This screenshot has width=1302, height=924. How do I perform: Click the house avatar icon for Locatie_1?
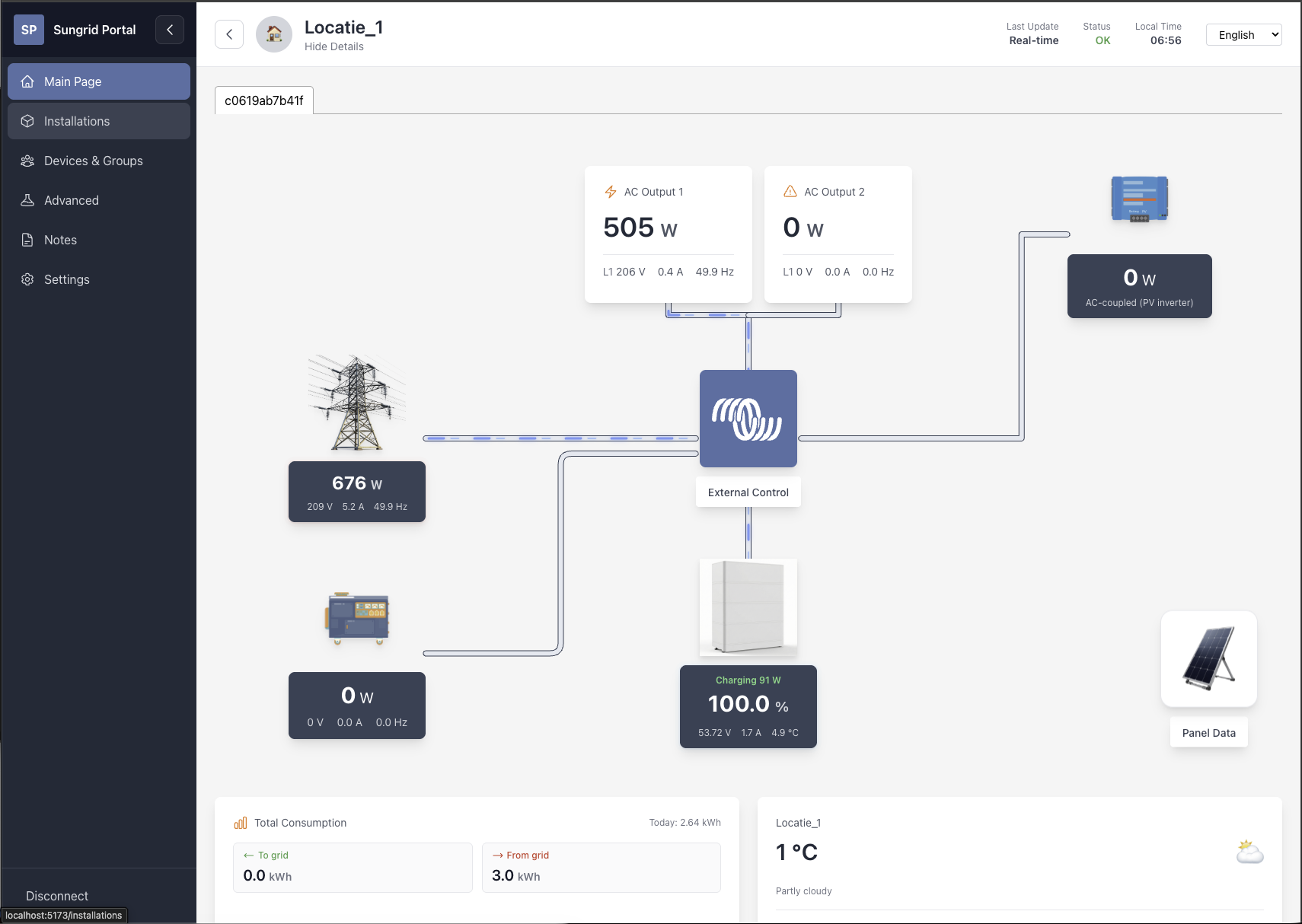pyautogui.click(x=274, y=34)
